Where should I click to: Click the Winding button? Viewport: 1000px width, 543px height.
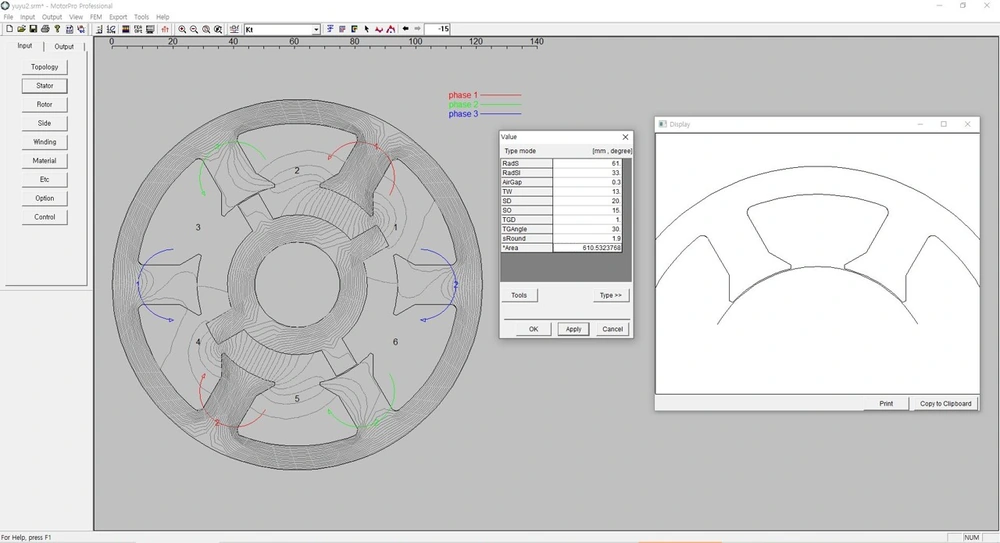[45, 142]
